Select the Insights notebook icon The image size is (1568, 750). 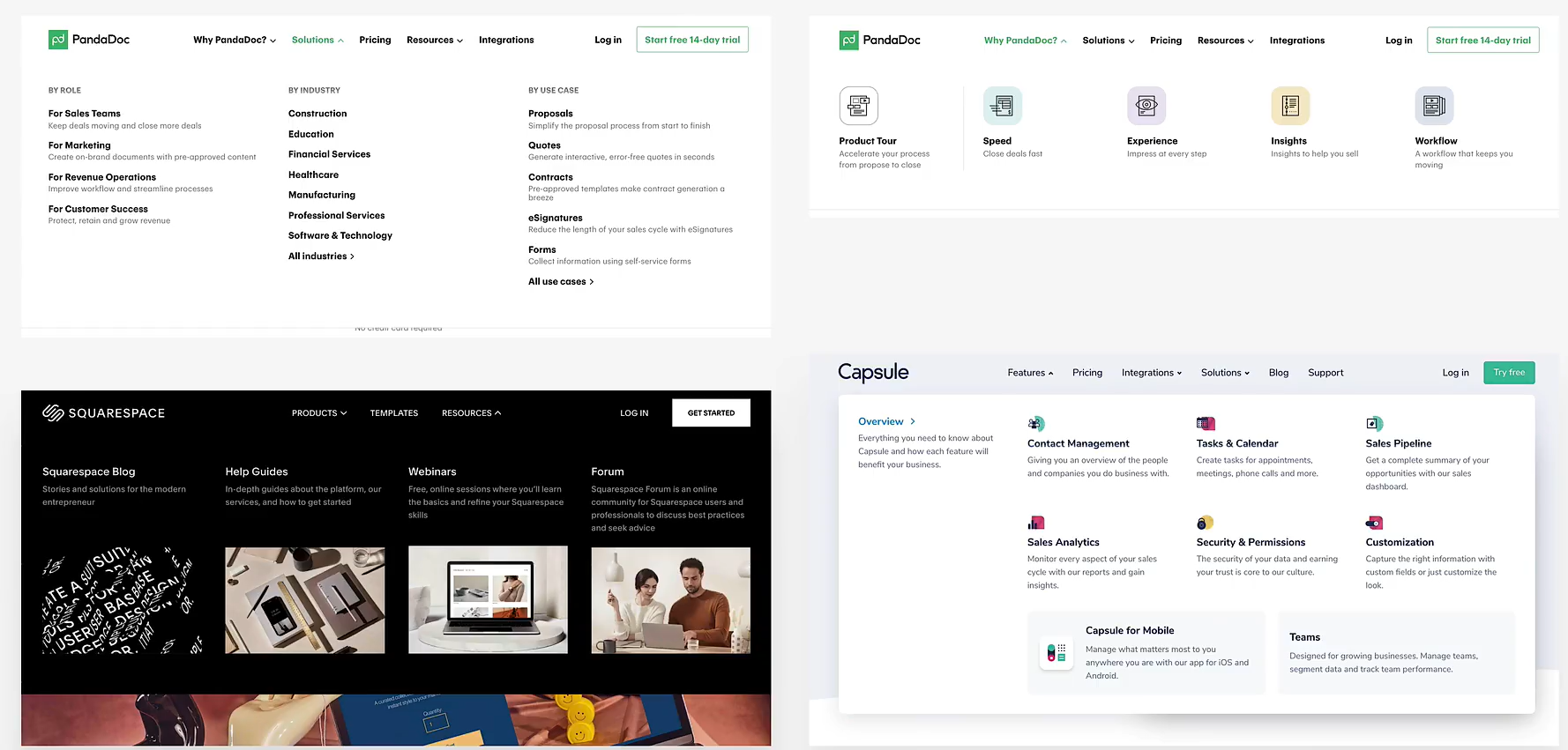(1290, 106)
